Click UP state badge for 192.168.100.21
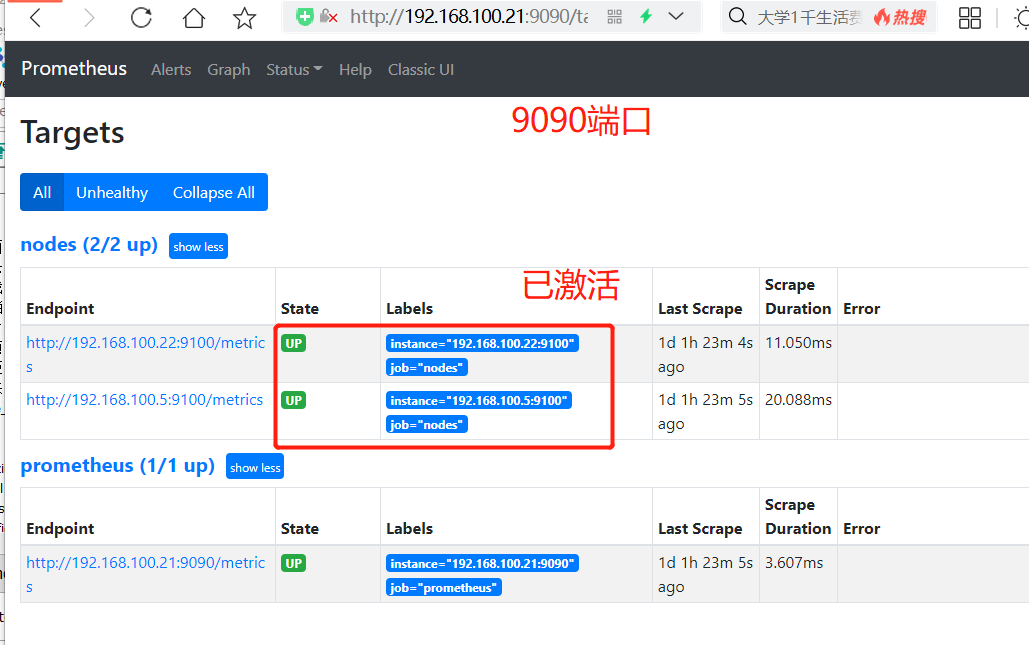The height and width of the screenshot is (645, 1029). 293,563
